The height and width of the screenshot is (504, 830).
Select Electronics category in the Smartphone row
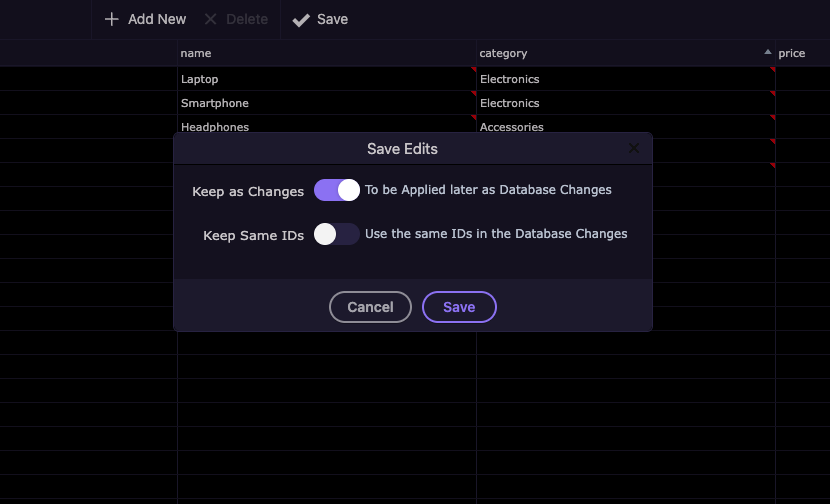point(510,103)
